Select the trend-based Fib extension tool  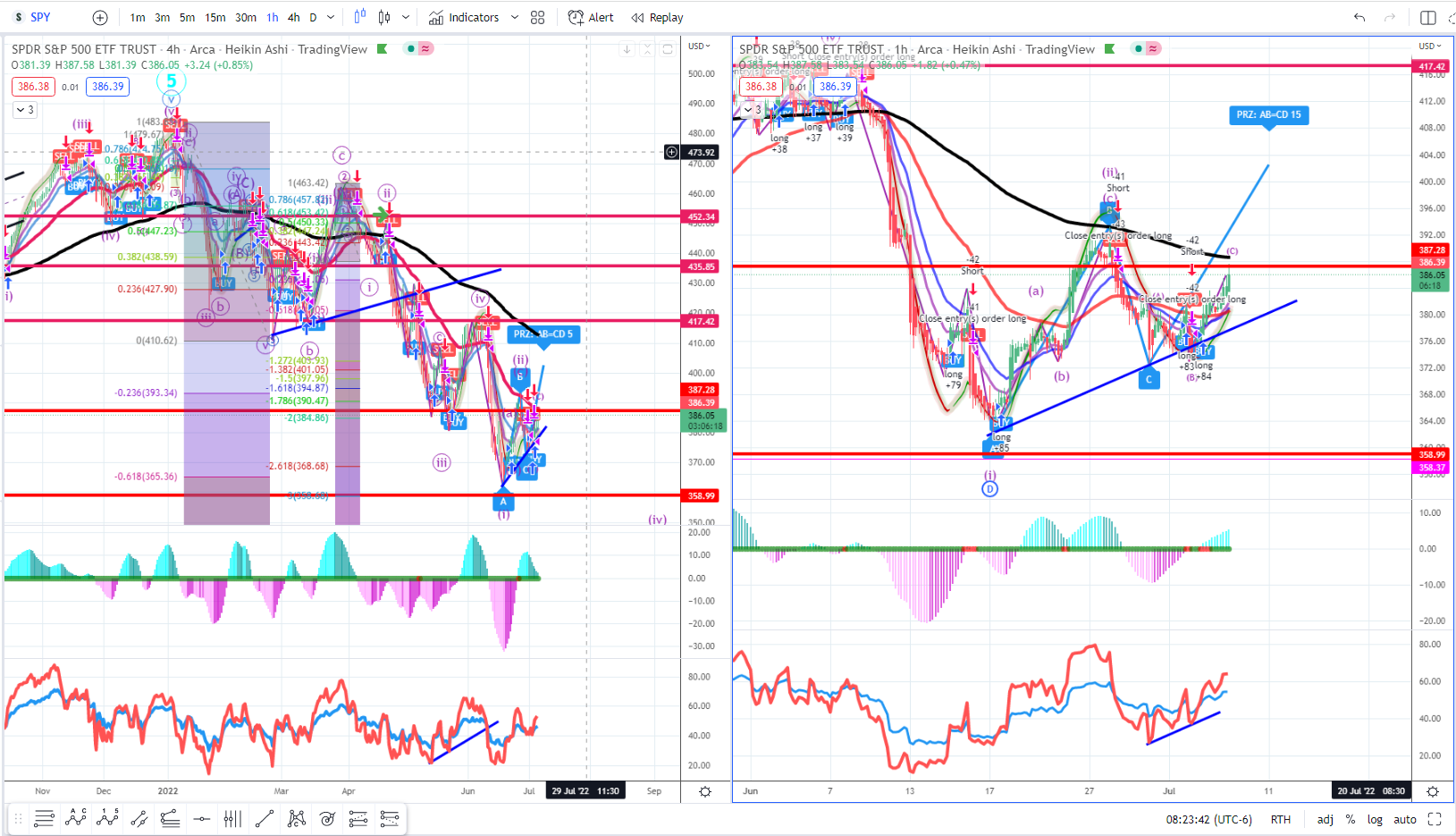pos(390,818)
